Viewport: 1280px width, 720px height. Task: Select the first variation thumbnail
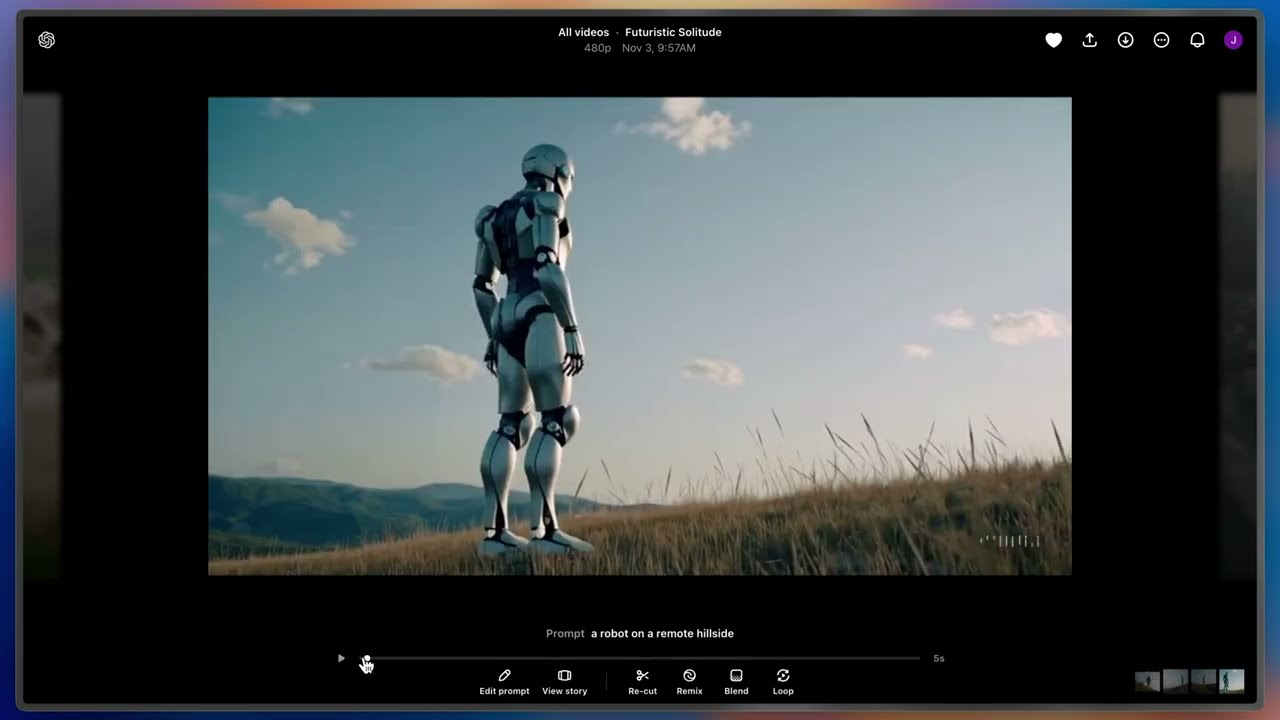1147,681
